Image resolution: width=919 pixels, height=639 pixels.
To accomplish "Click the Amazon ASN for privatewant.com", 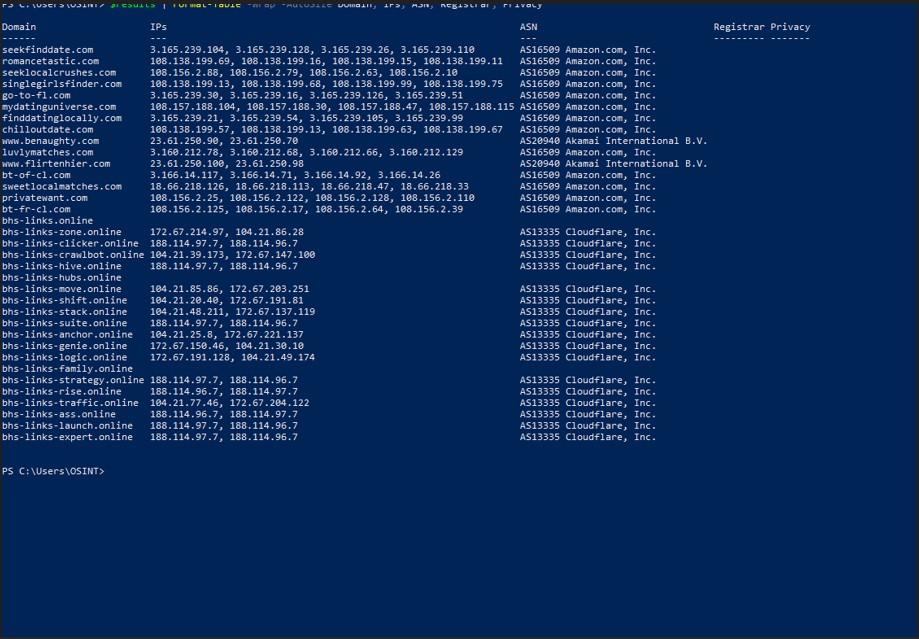I will coord(588,198).
